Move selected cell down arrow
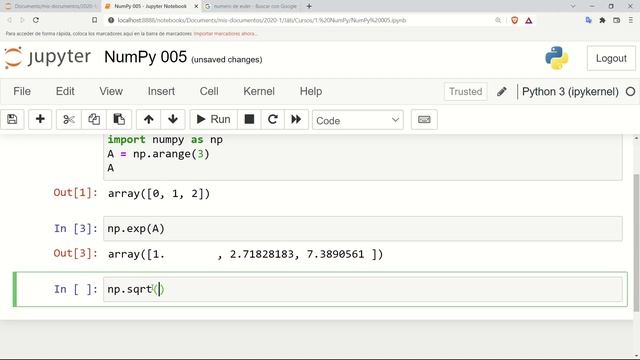640x360 pixels. point(173,120)
